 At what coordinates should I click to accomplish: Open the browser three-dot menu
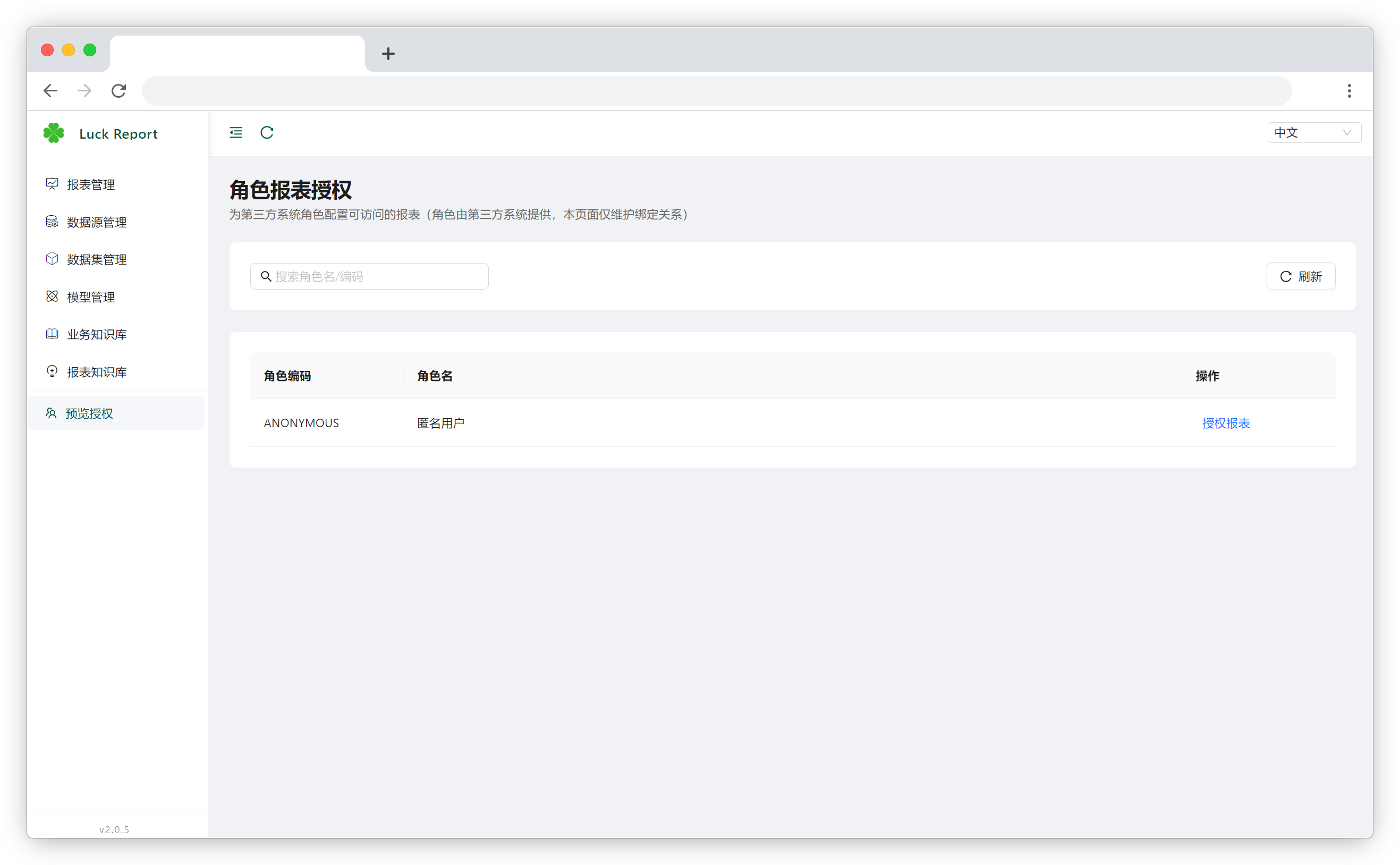click(x=1349, y=90)
